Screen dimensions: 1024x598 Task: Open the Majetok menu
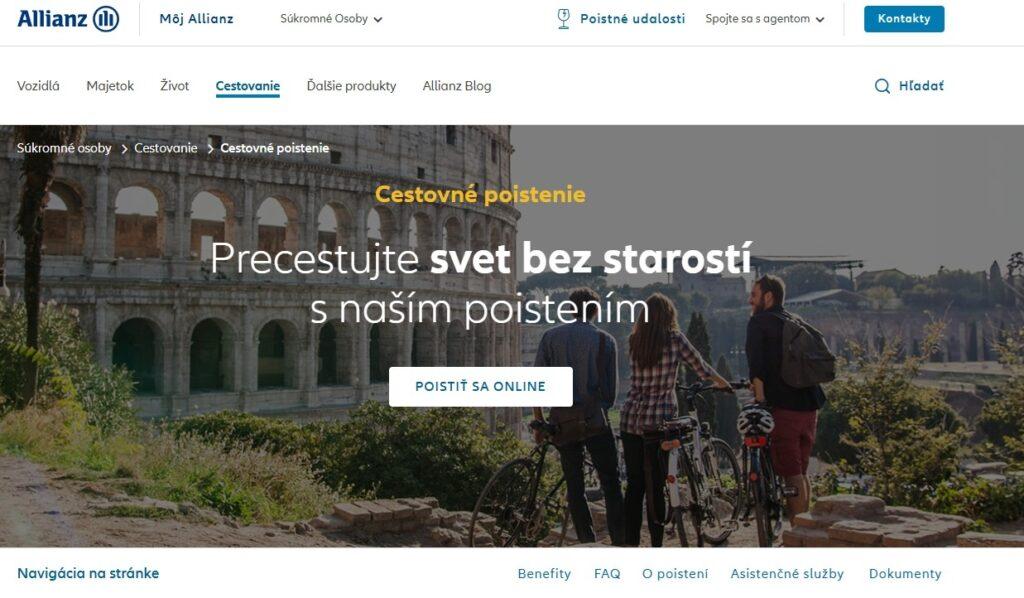110,86
